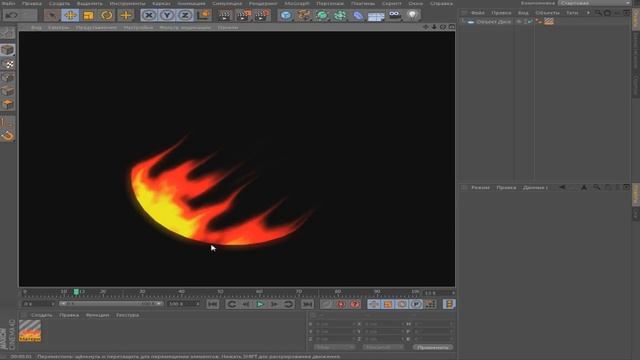Click the search magnifier in object manager
The height and width of the screenshot is (360, 640).
click(x=598, y=13)
